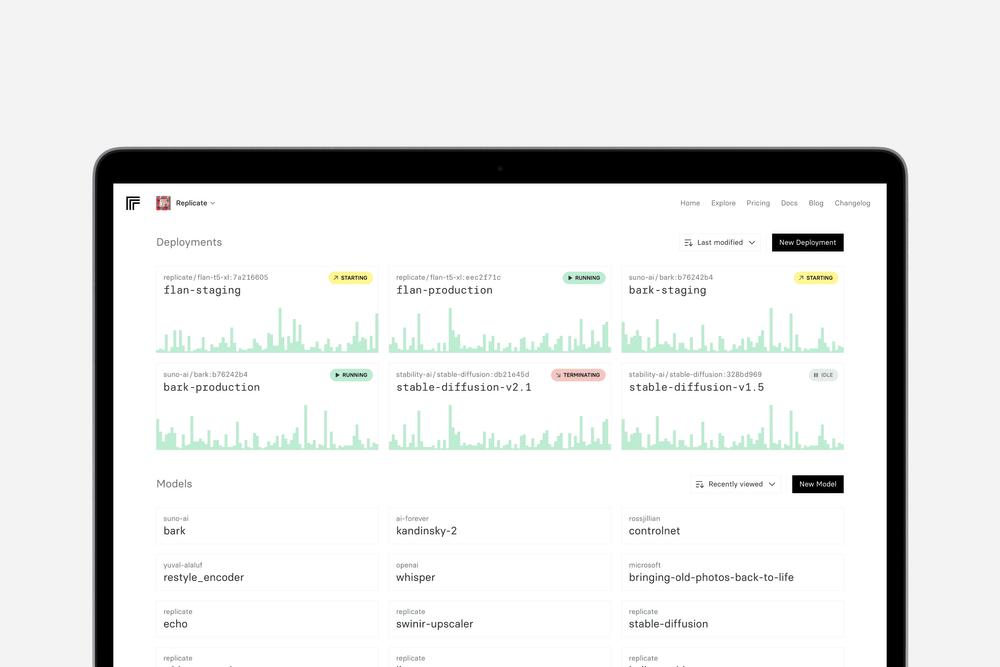
Task: Expand the Last modified chevron arrow
Action: pyautogui.click(x=752, y=242)
